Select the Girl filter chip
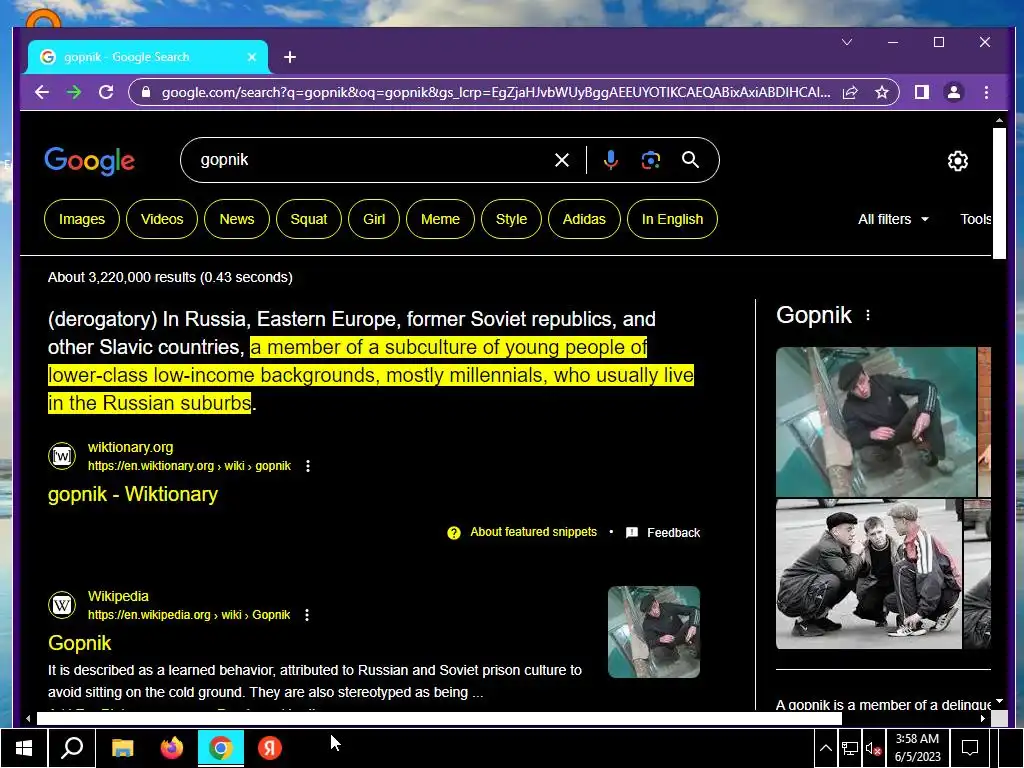 (374, 219)
